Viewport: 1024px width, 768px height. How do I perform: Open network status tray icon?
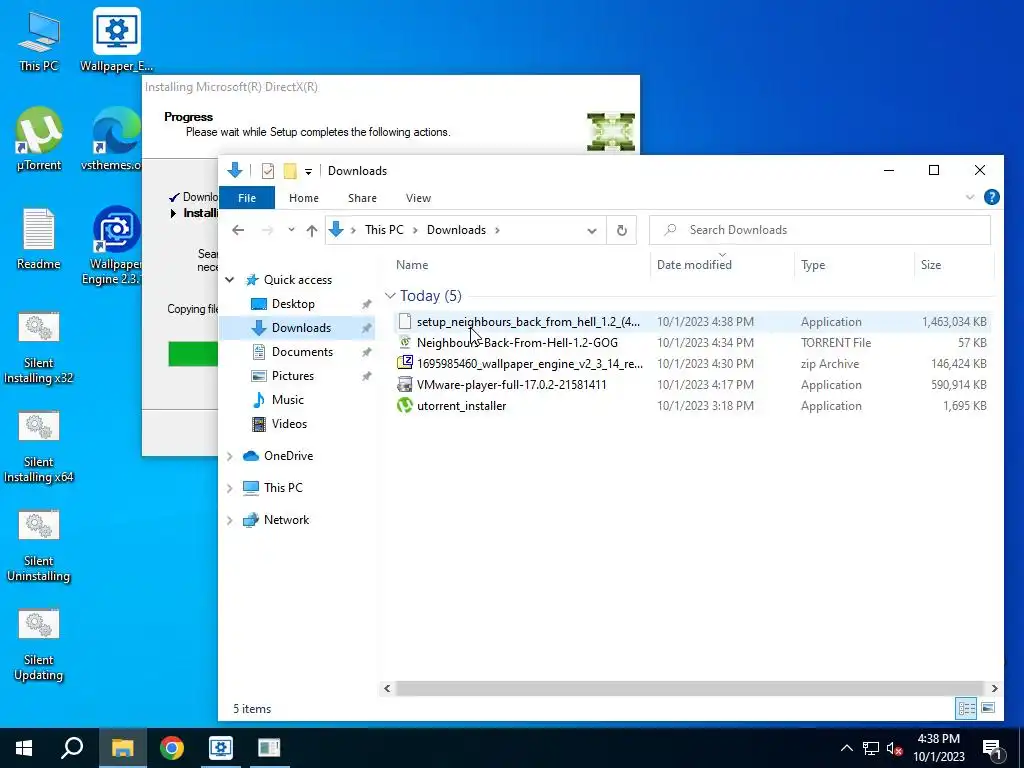(x=871, y=748)
